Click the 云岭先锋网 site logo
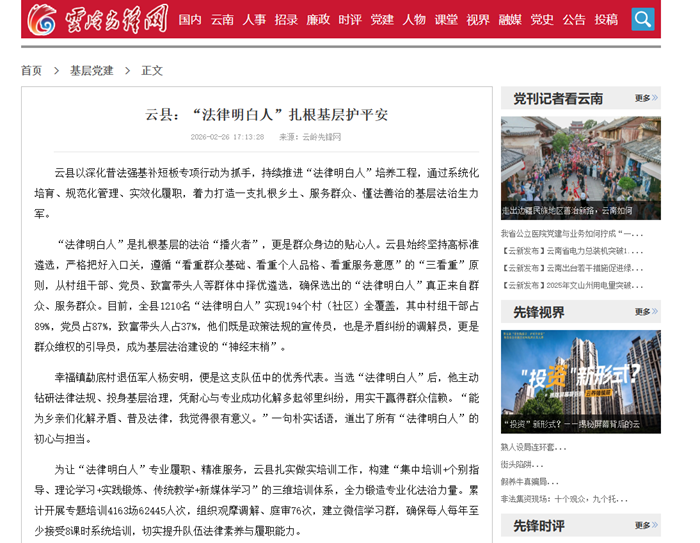This screenshot has height=543, width=700. click(x=84, y=19)
